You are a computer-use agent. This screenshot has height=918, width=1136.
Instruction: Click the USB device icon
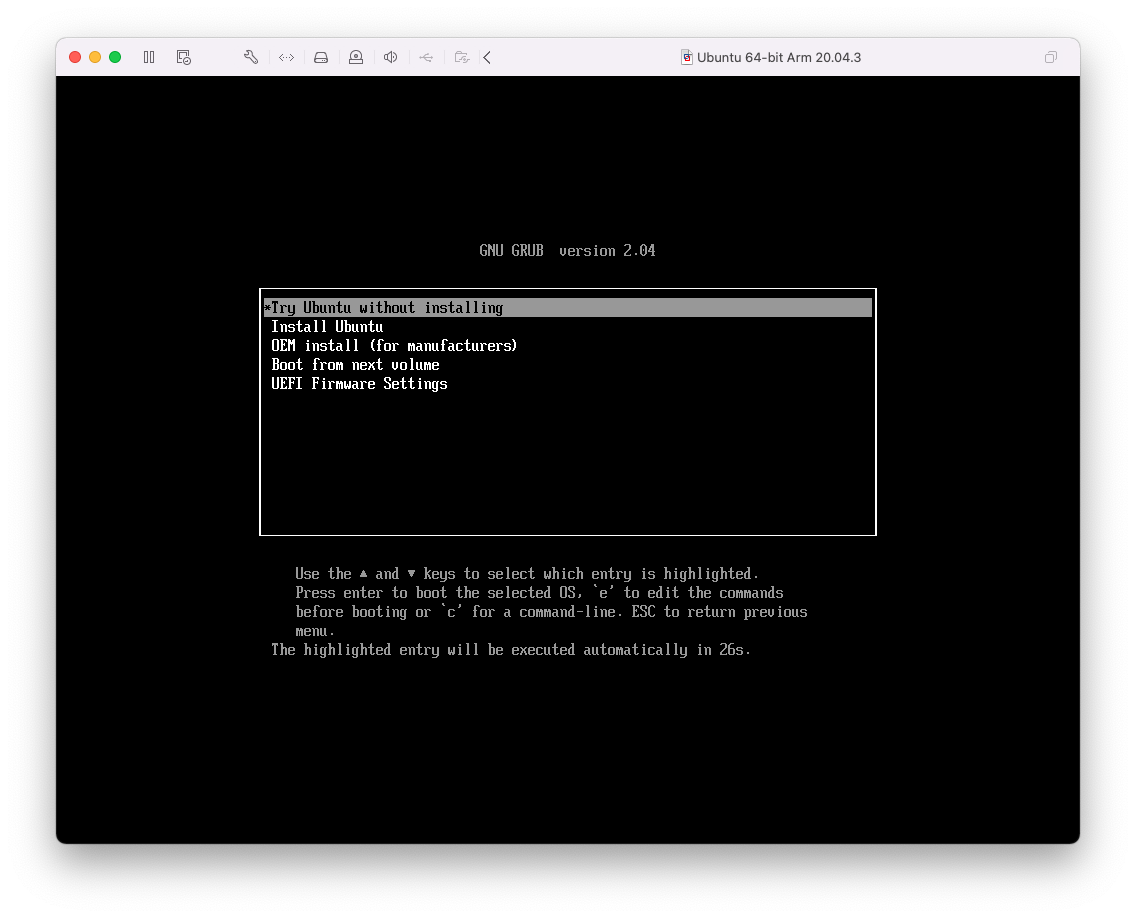click(x=426, y=57)
